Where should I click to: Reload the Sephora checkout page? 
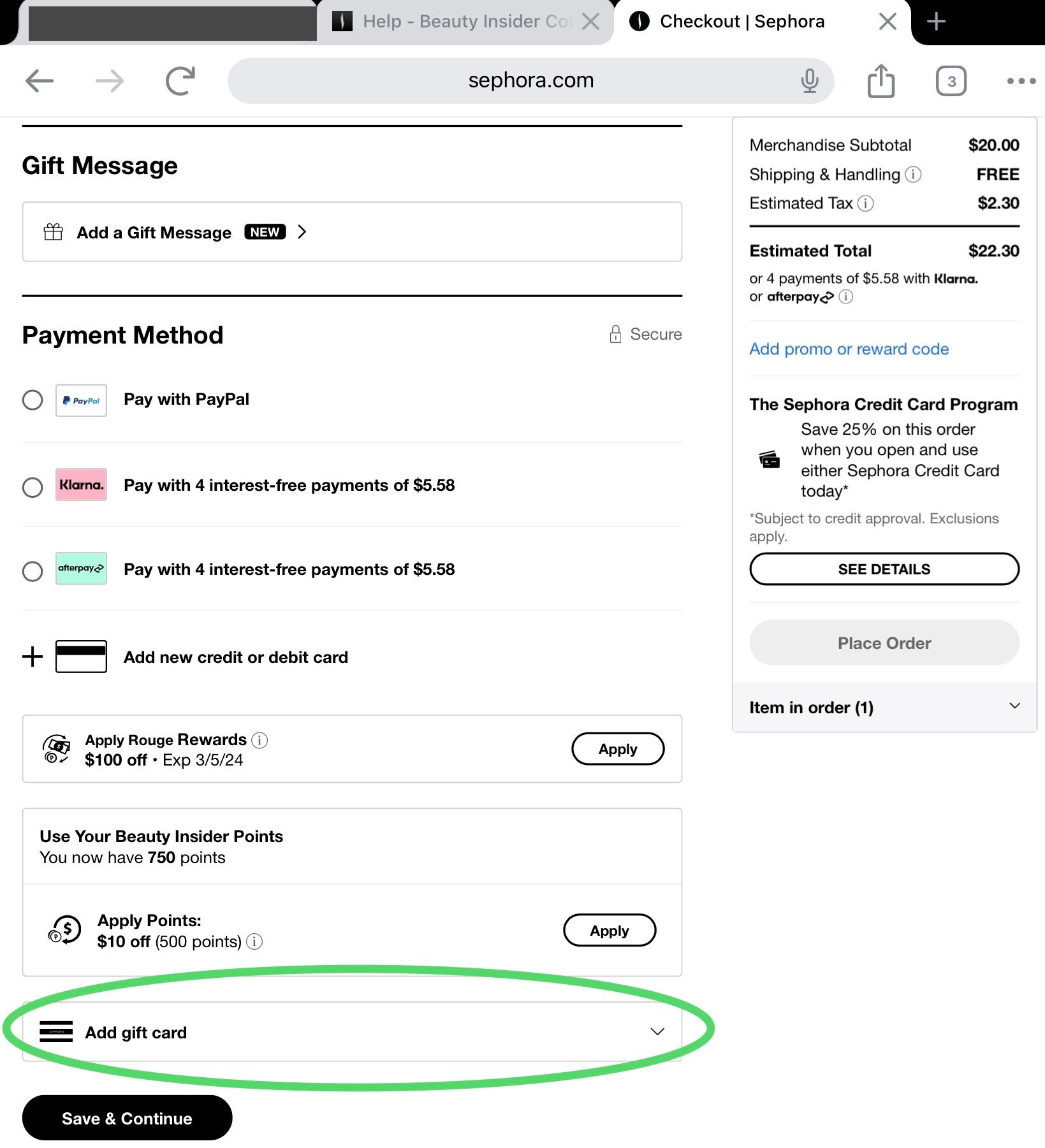click(180, 81)
